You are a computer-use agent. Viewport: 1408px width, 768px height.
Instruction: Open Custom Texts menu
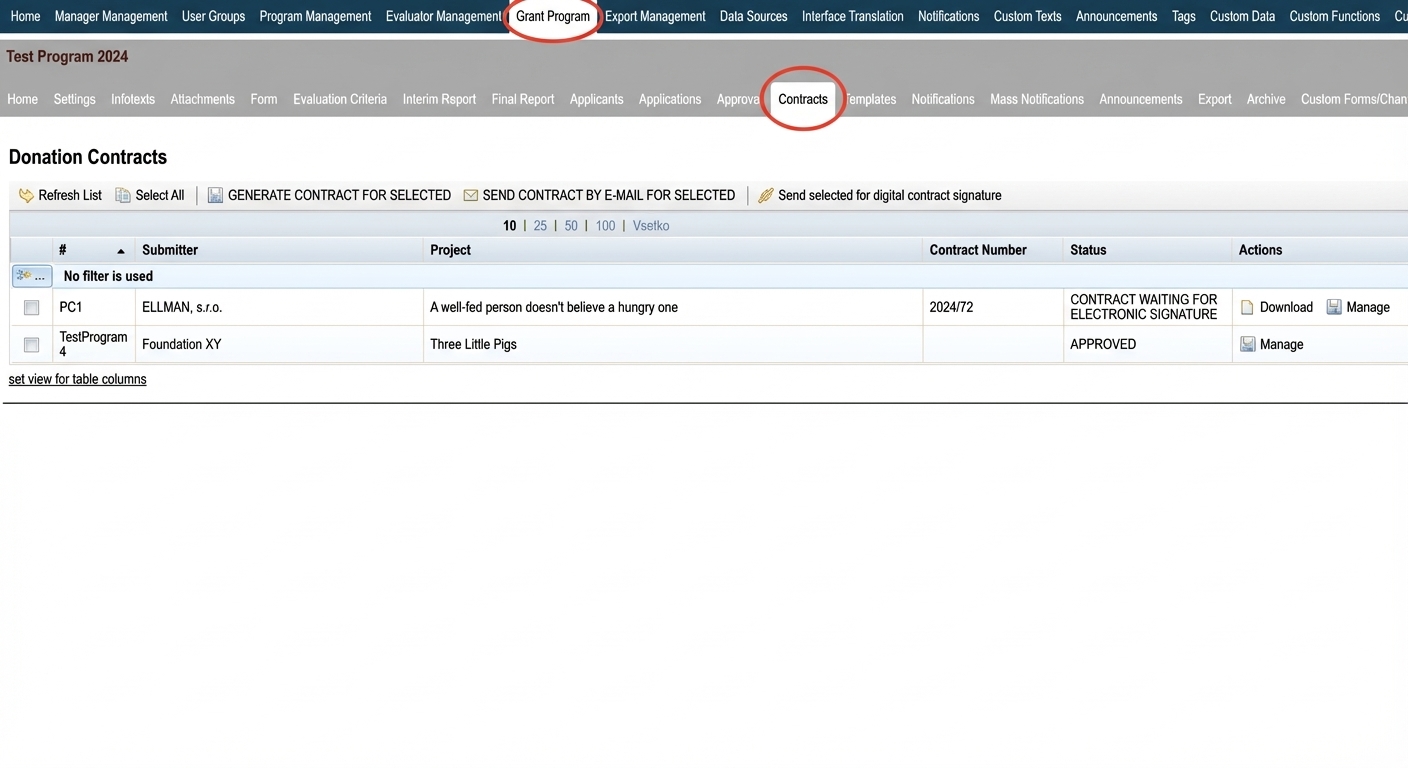coord(1027,16)
